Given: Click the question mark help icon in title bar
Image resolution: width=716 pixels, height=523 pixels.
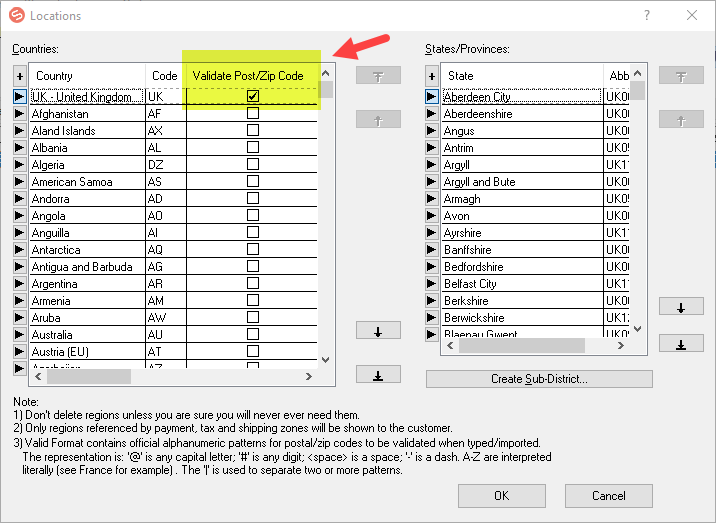Looking at the screenshot, I should click(x=646, y=16).
